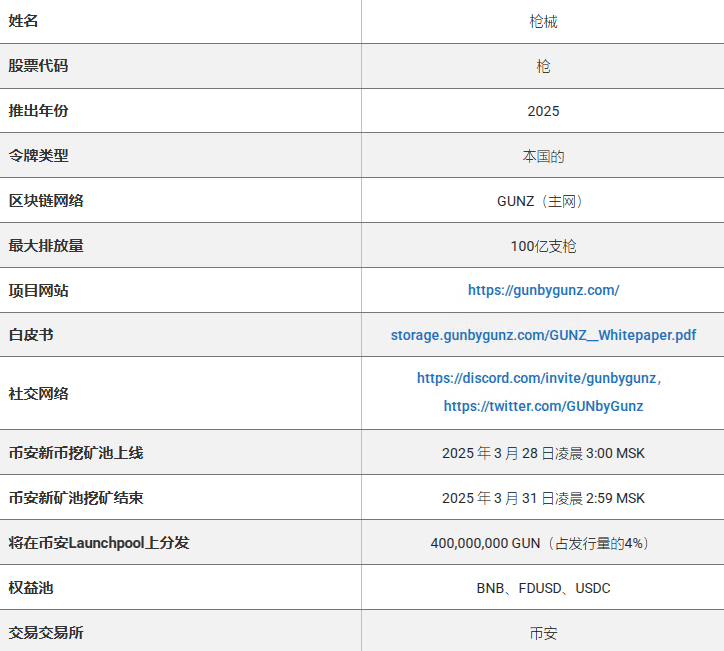
Task: Open the twitter.com/GUNbyGunz link
Action: (543, 406)
